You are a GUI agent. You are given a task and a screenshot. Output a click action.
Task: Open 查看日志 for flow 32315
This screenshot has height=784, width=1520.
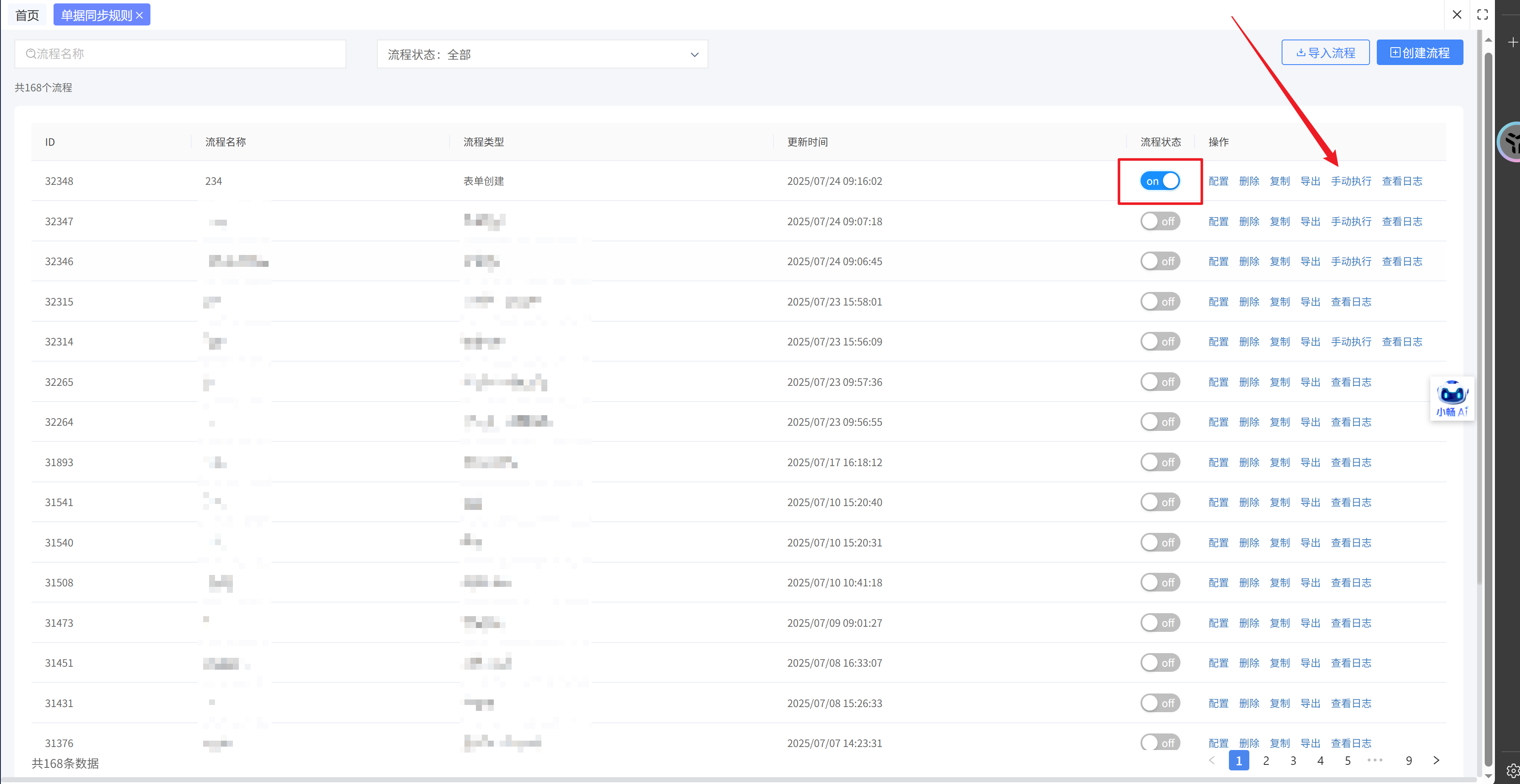coord(1350,302)
